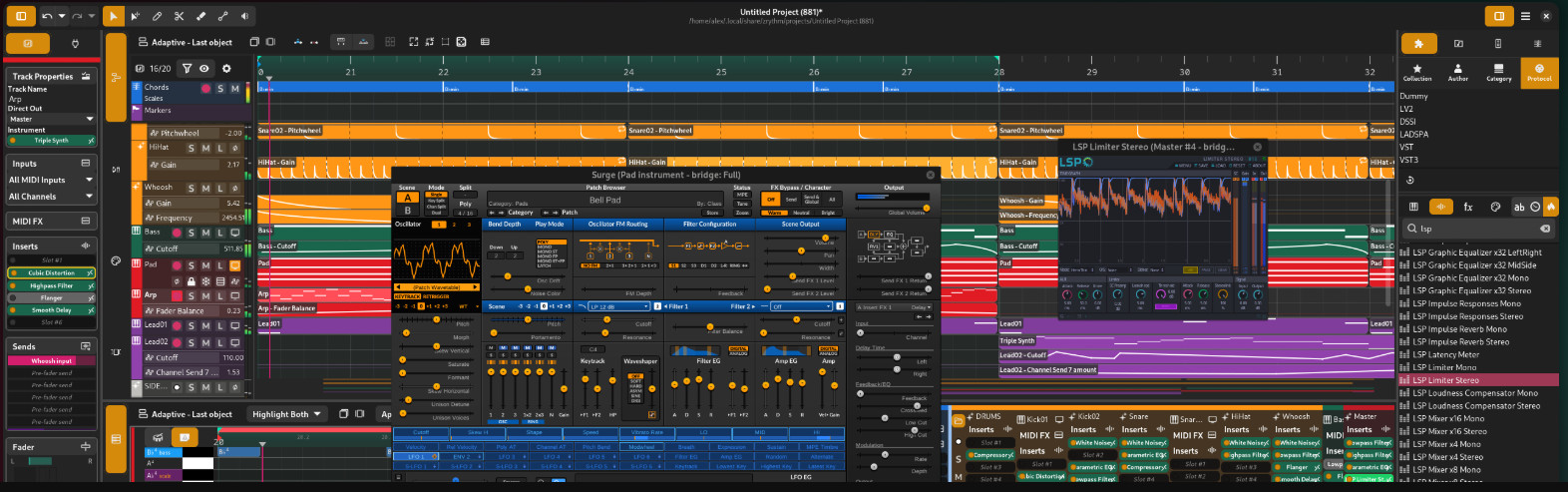Filter plugins by fx effects icon
The height and width of the screenshot is (492, 1568).
click(x=1468, y=207)
